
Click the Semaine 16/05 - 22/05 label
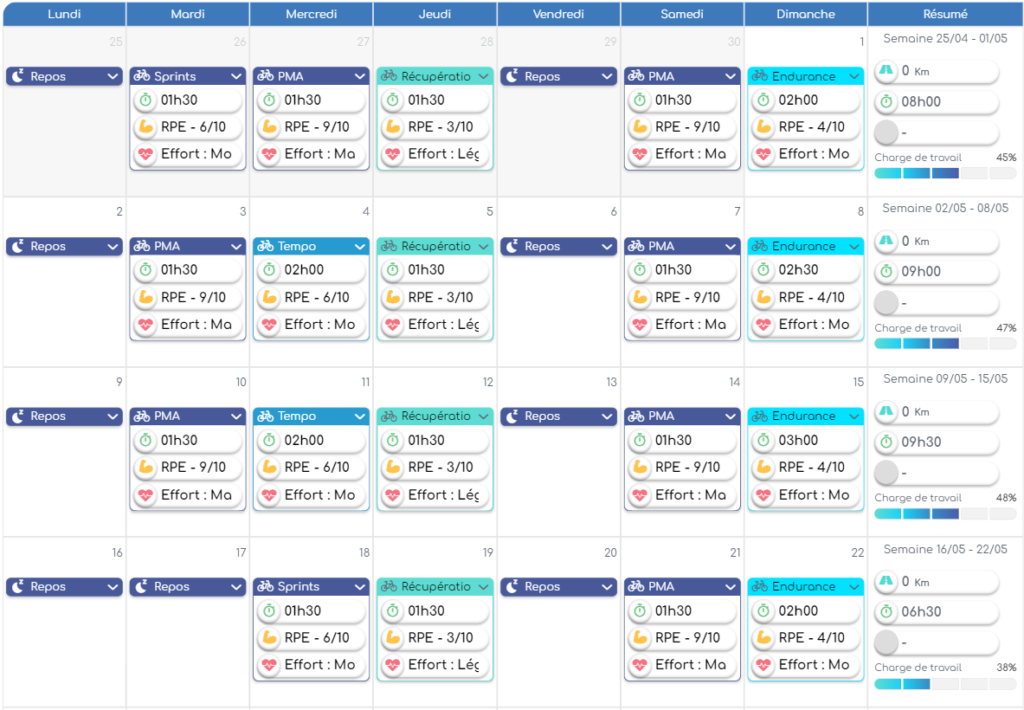[945, 549]
